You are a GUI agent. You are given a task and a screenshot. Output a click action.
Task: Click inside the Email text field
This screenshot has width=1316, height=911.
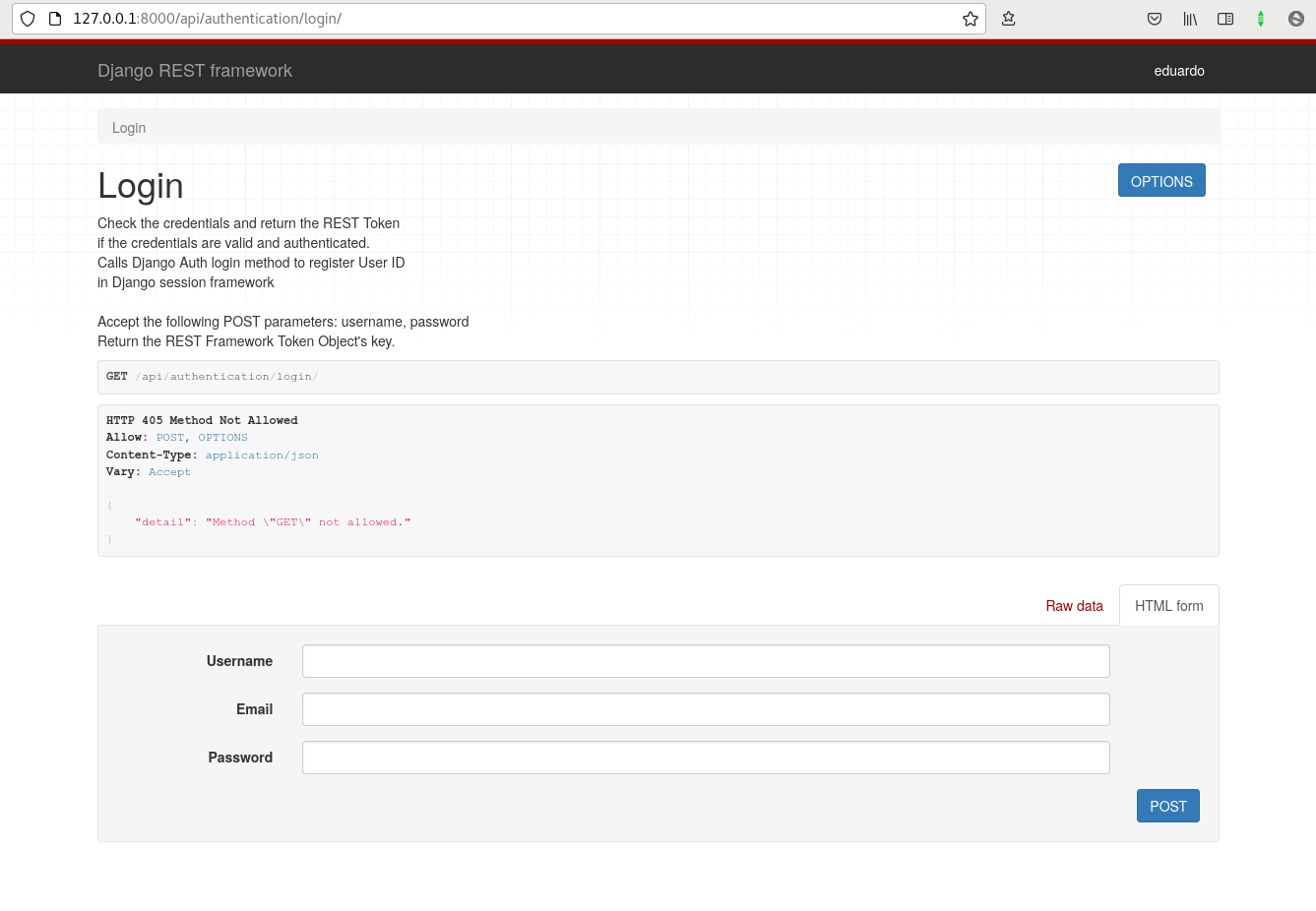[705, 709]
